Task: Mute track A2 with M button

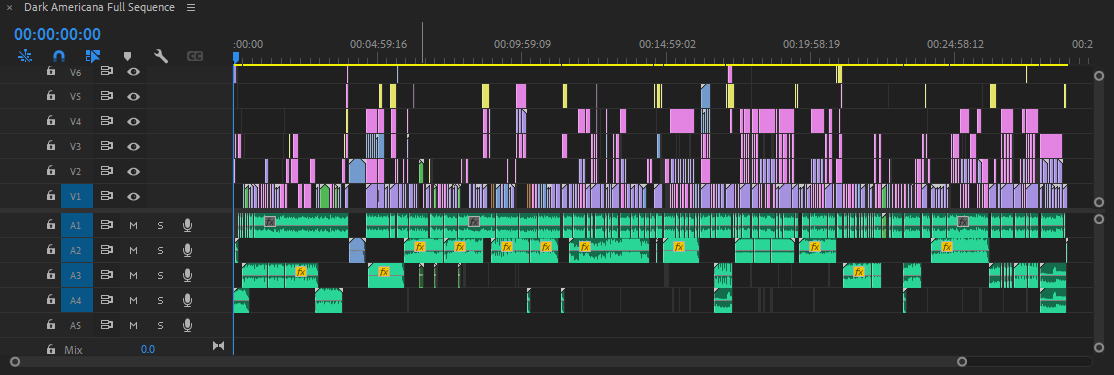Action: (x=133, y=250)
